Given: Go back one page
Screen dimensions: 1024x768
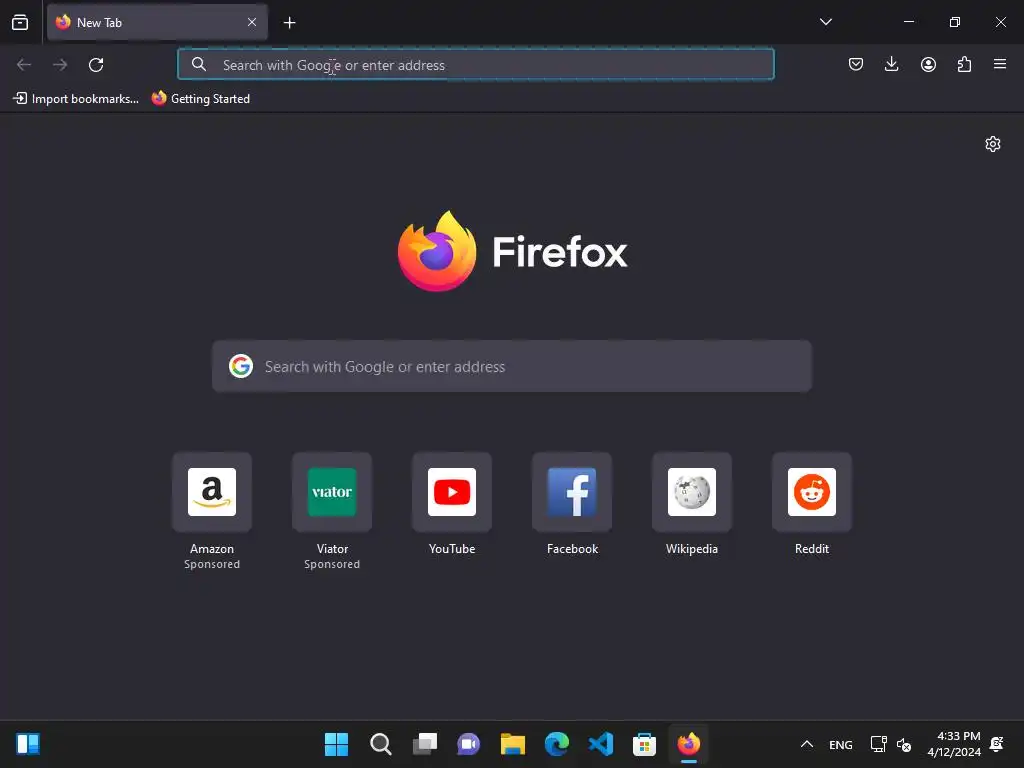Looking at the screenshot, I should click(x=24, y=65).
